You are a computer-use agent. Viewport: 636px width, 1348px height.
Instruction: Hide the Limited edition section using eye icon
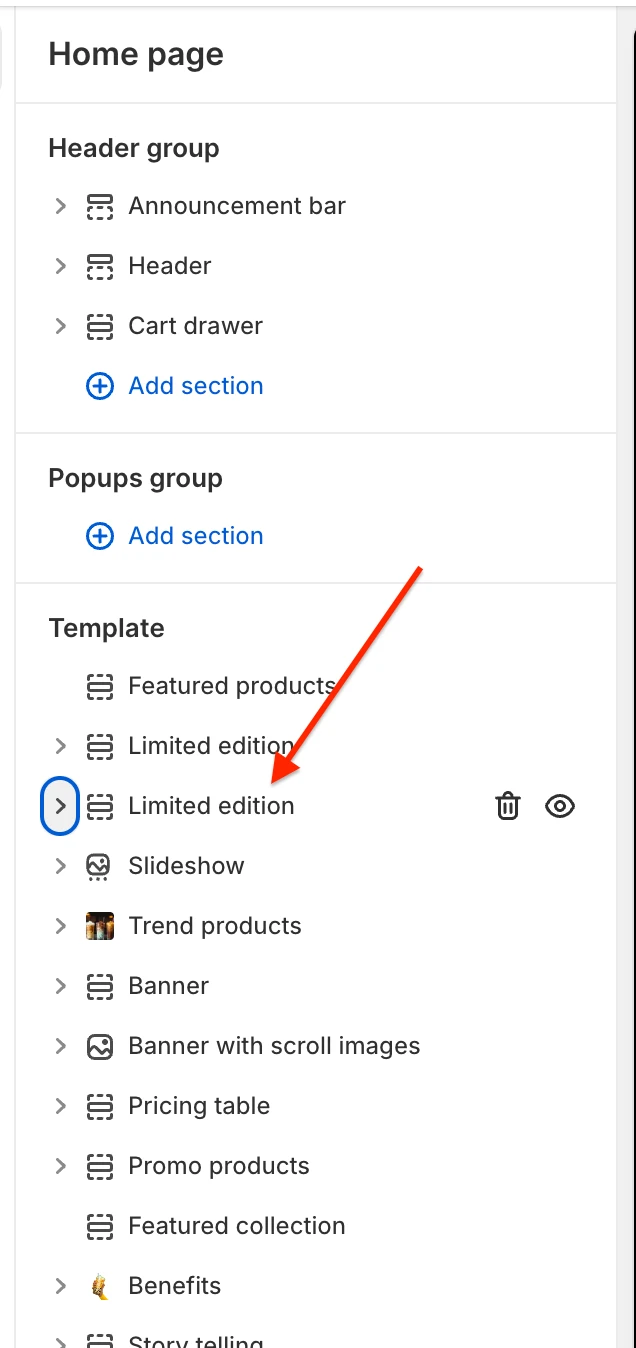(x=560, y=806)
